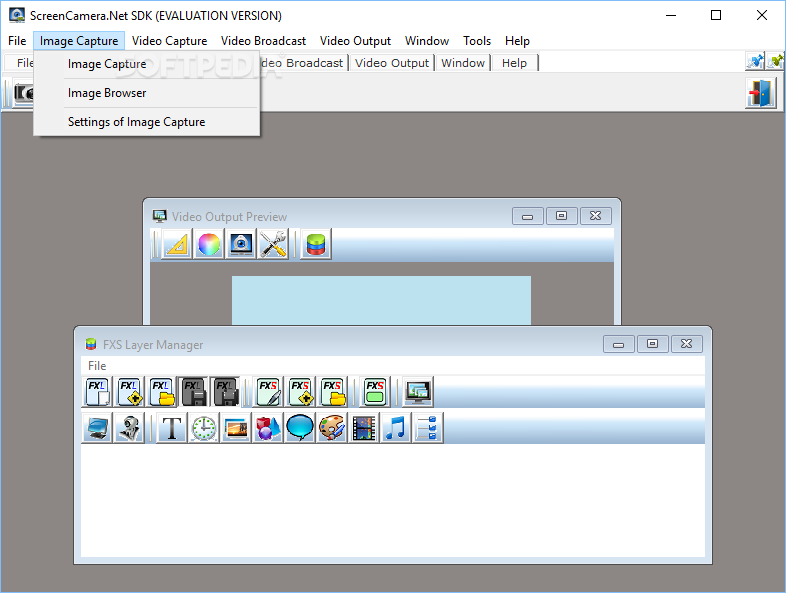Open Settings of Image Capture
The width and height of the screenshot is (786, 593).
(147, 122)
